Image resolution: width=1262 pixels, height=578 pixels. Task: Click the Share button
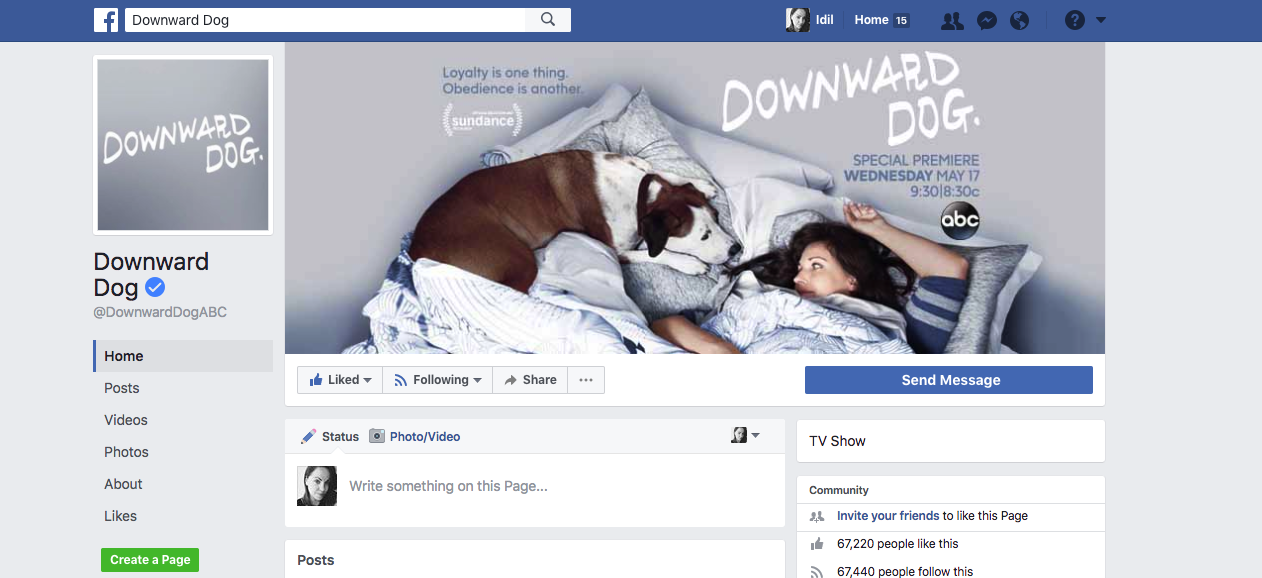click(530, 380)
